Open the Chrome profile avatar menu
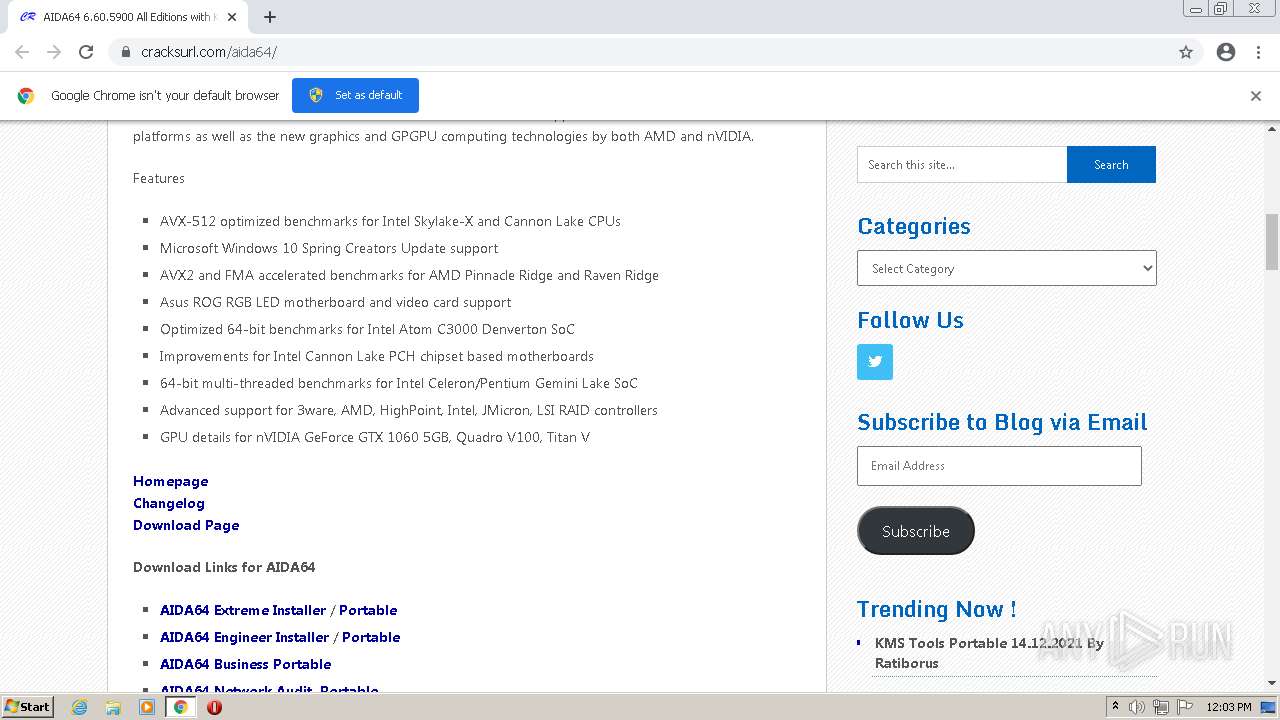1280x720 pixels. coord(1226,52)
